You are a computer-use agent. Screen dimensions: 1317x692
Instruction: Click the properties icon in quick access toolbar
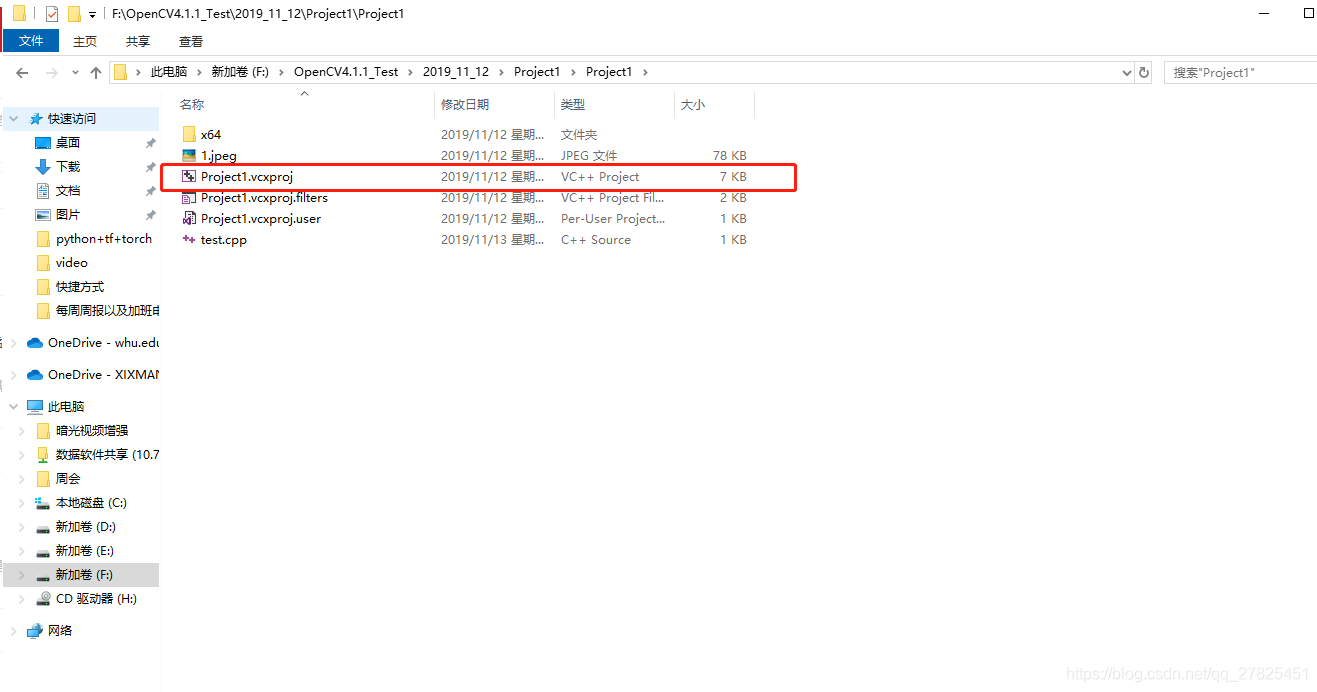pos(49,13)
